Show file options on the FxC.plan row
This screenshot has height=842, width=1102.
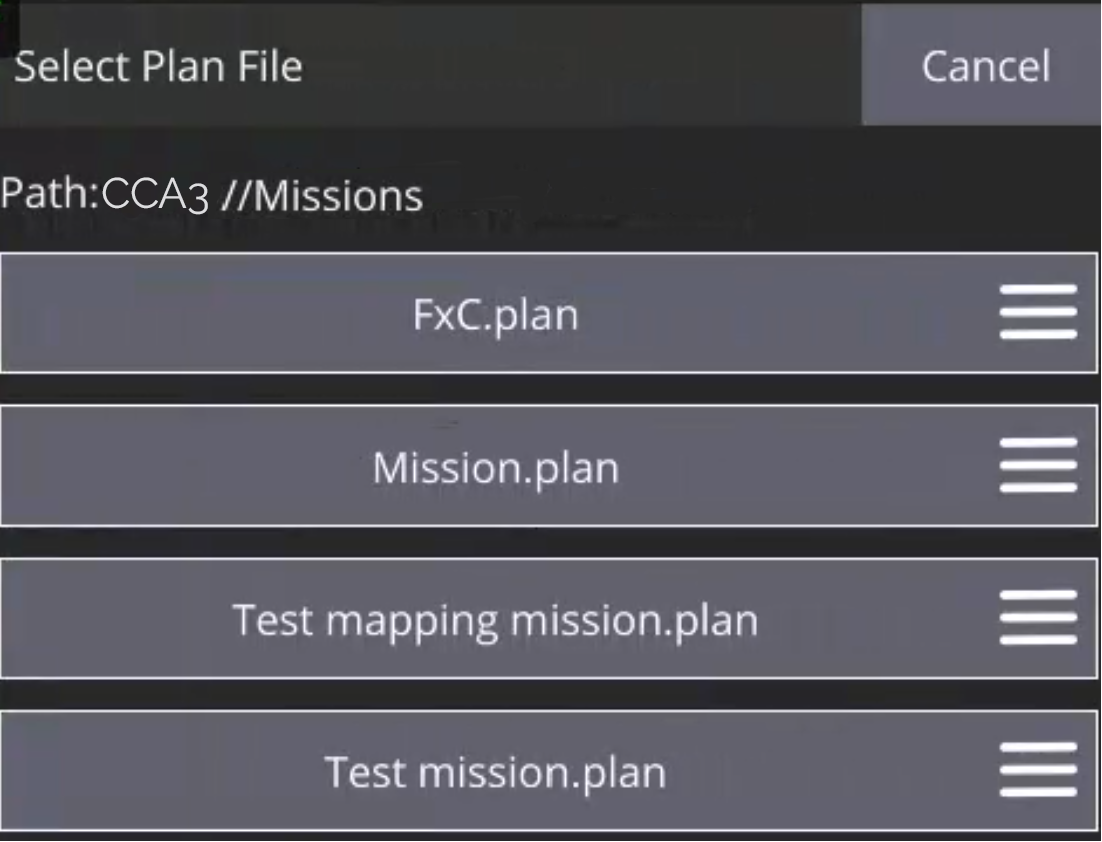[x=1038, y=313]
